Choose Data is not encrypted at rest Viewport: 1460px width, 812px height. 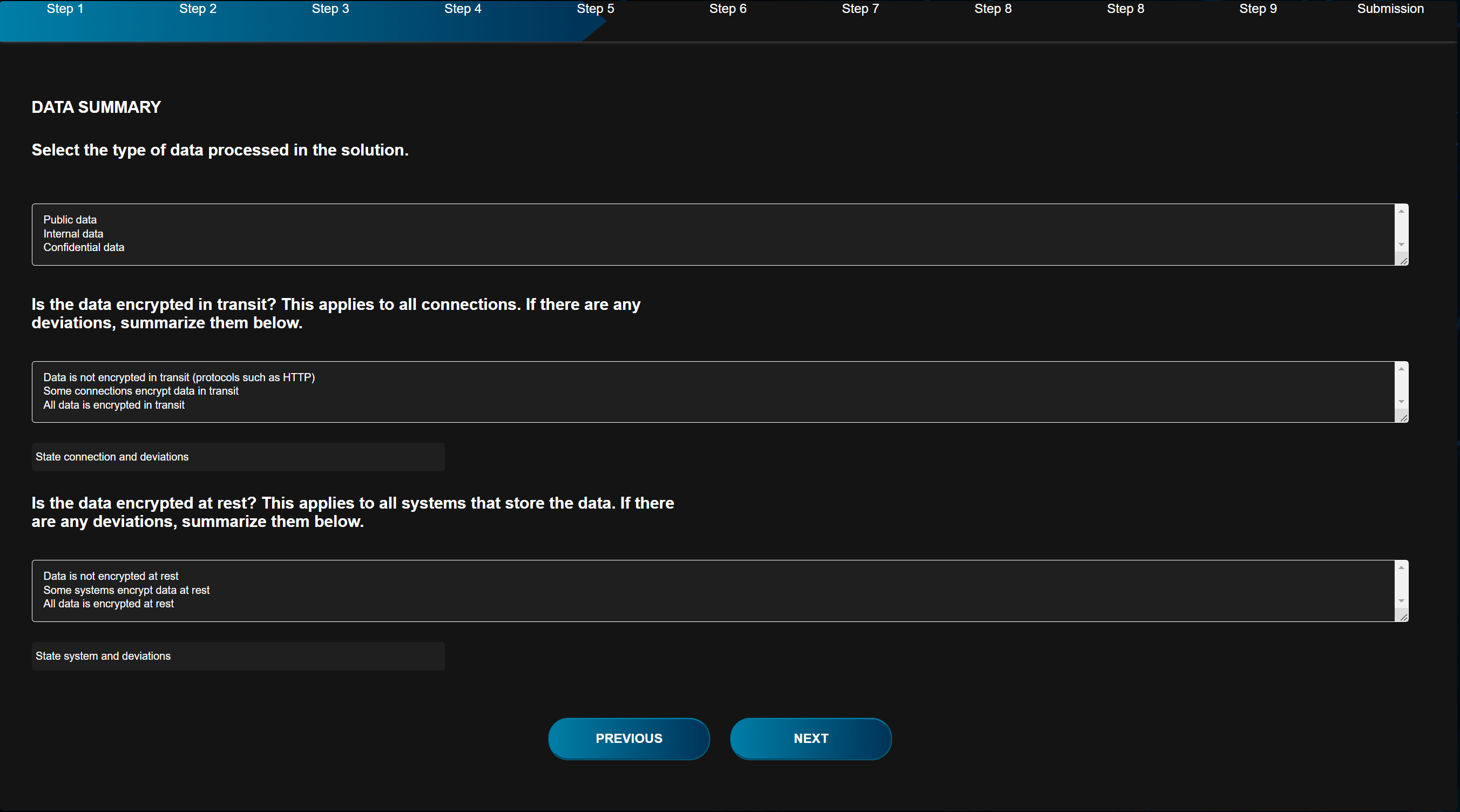[713, 576]
